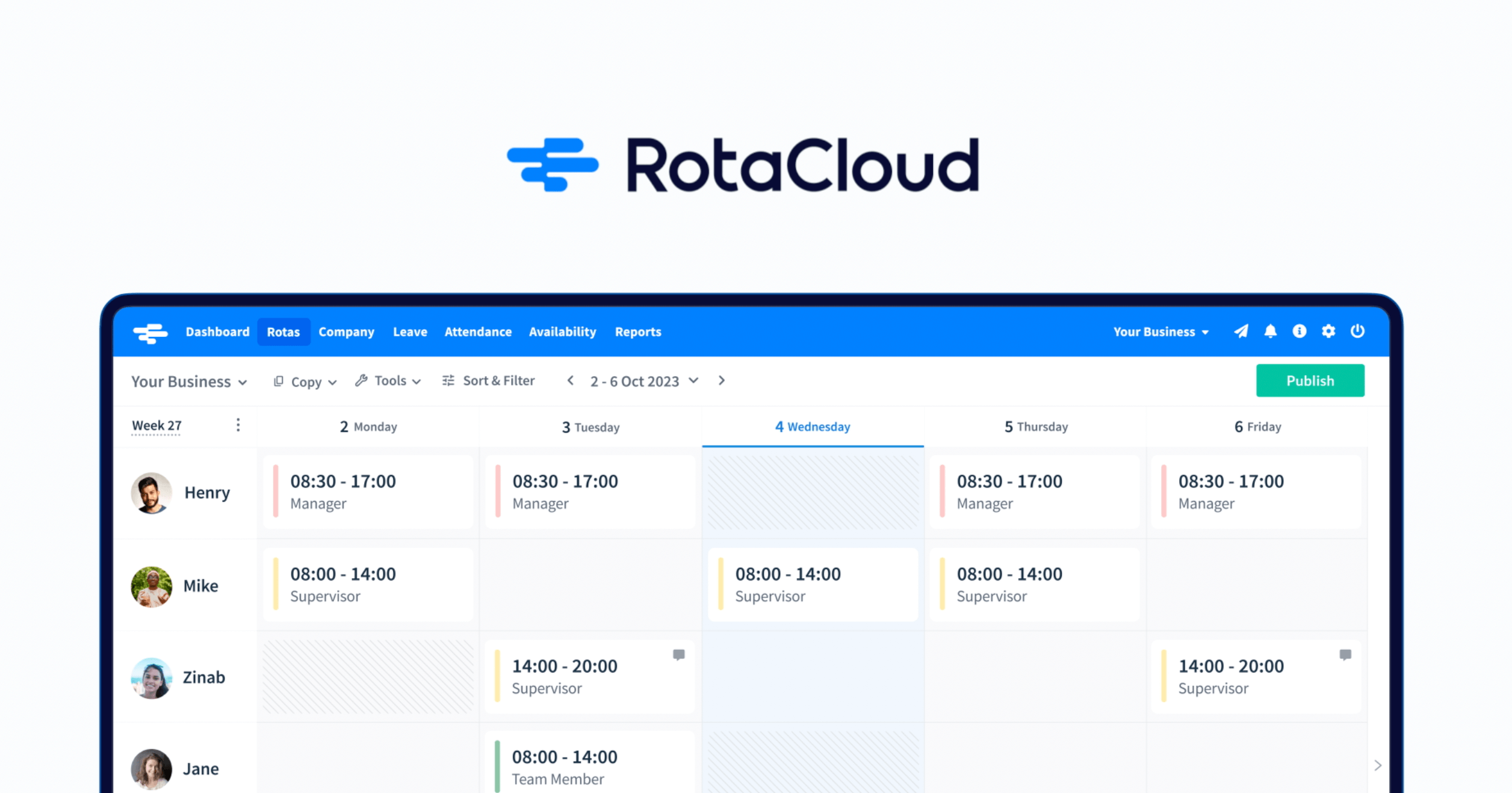Image resolution: width=1512 pixels, height=793 pixels.
Task: Go to the previous week arrow
Action: (570, 381)
